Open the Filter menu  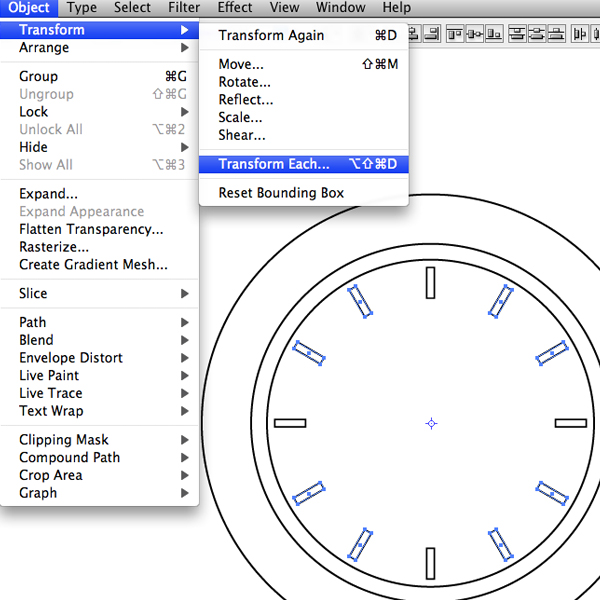[184, 8]
